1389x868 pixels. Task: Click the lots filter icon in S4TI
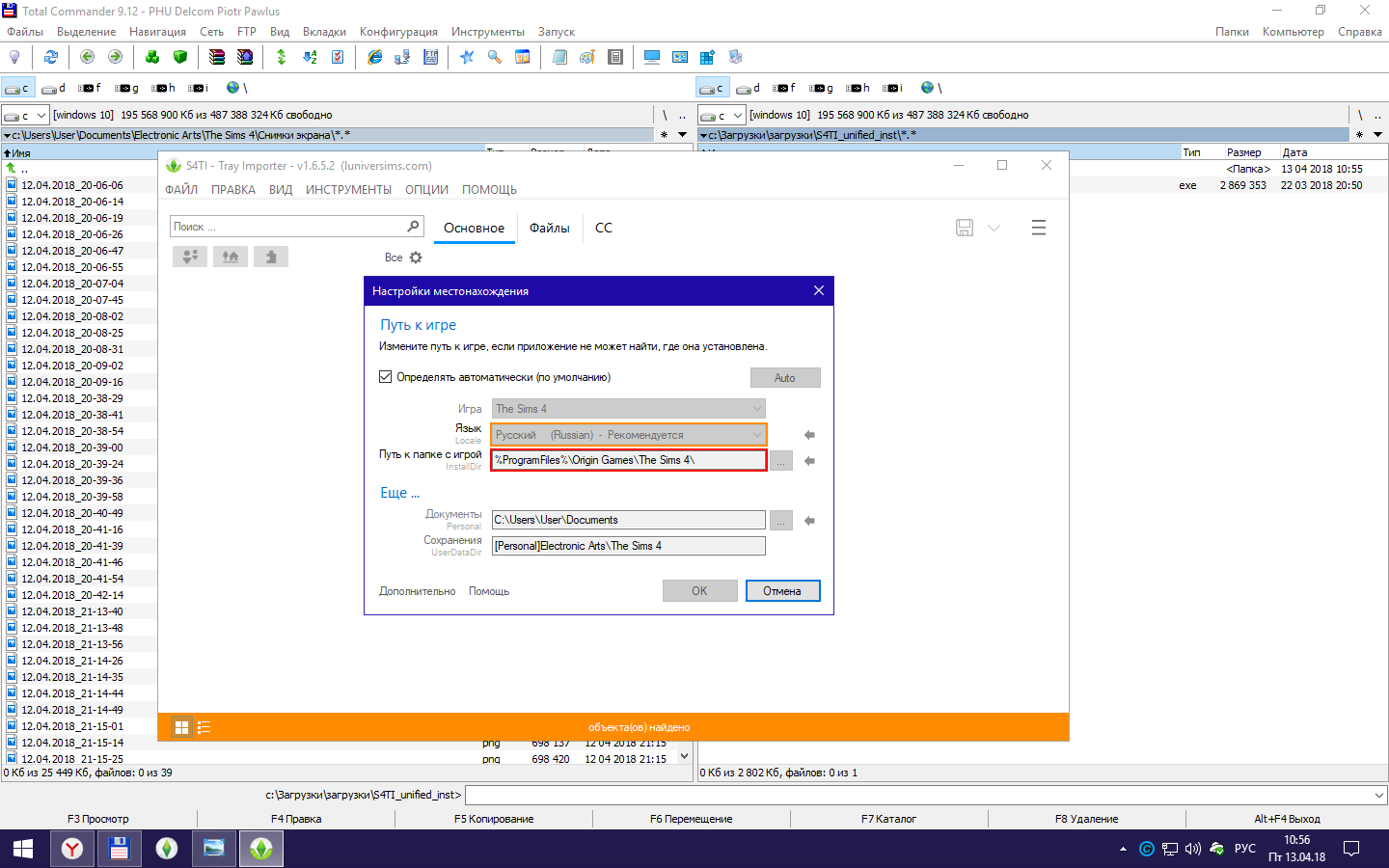pos(231,257)
